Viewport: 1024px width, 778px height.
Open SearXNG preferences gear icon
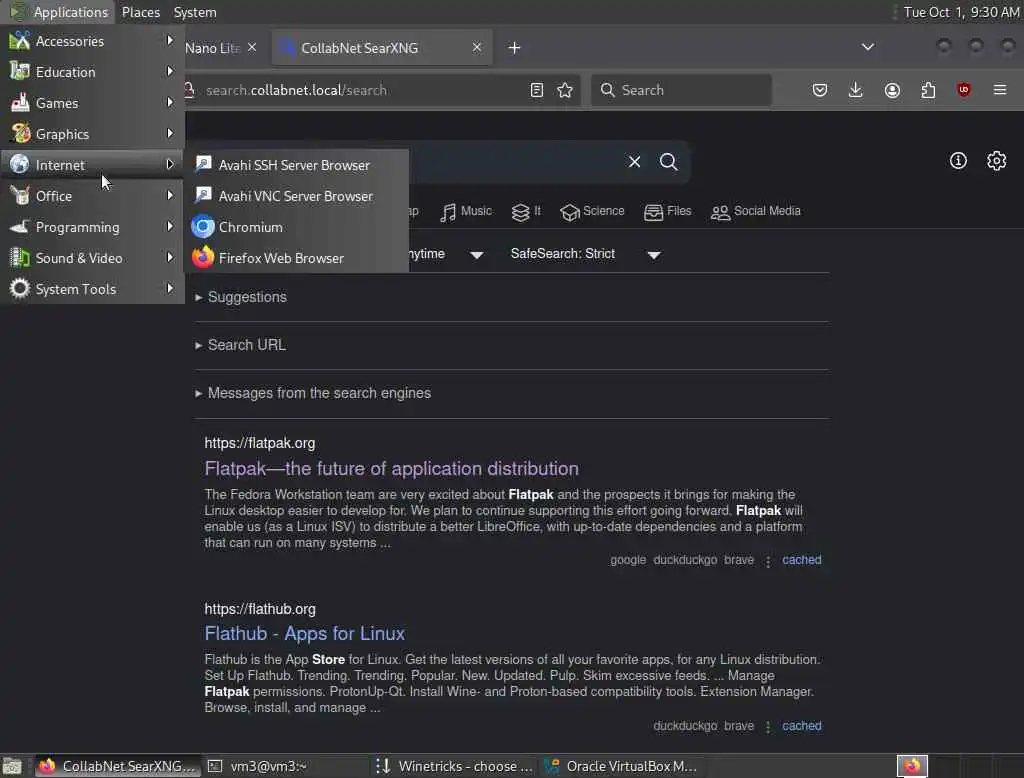[997, 161]
